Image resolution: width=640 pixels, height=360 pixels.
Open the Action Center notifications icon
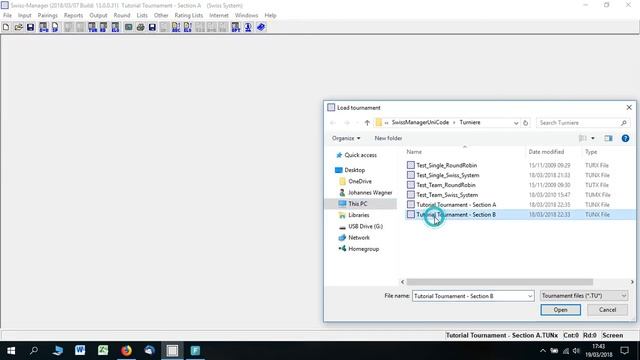point(624,351)
